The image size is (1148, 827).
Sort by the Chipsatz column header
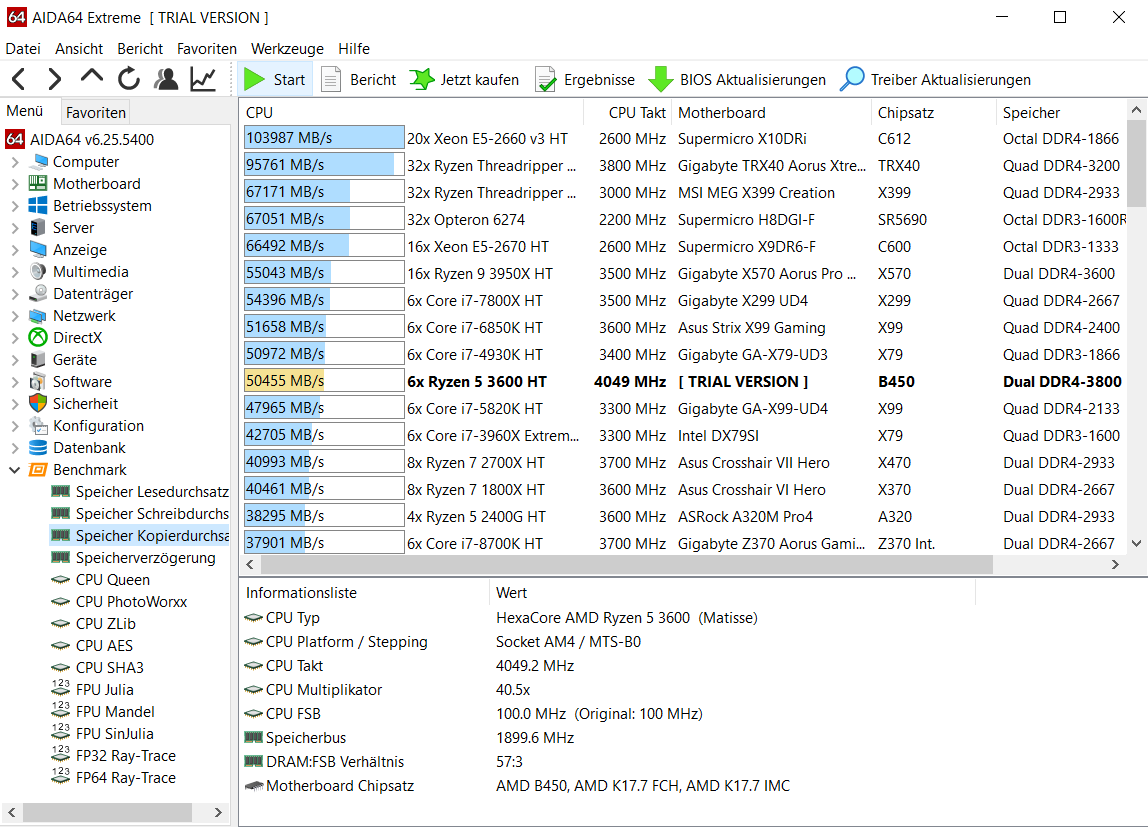pos(934,113)
